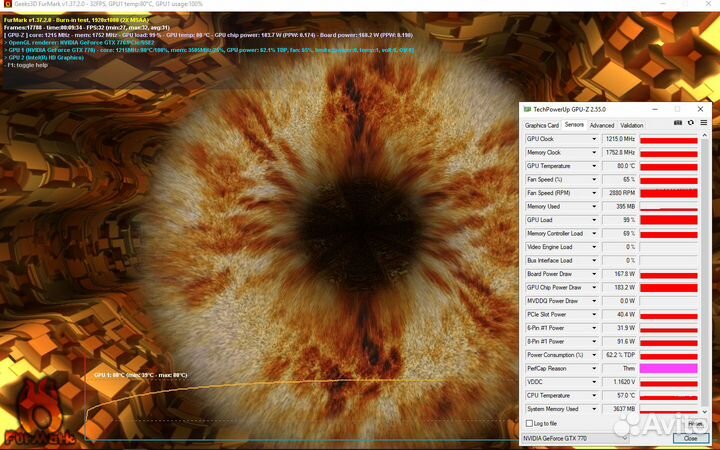720x450 pixels.
Task: Click the magenta PerfCap Reason bar
Action: pyautogui.click(x=667, y=368)
